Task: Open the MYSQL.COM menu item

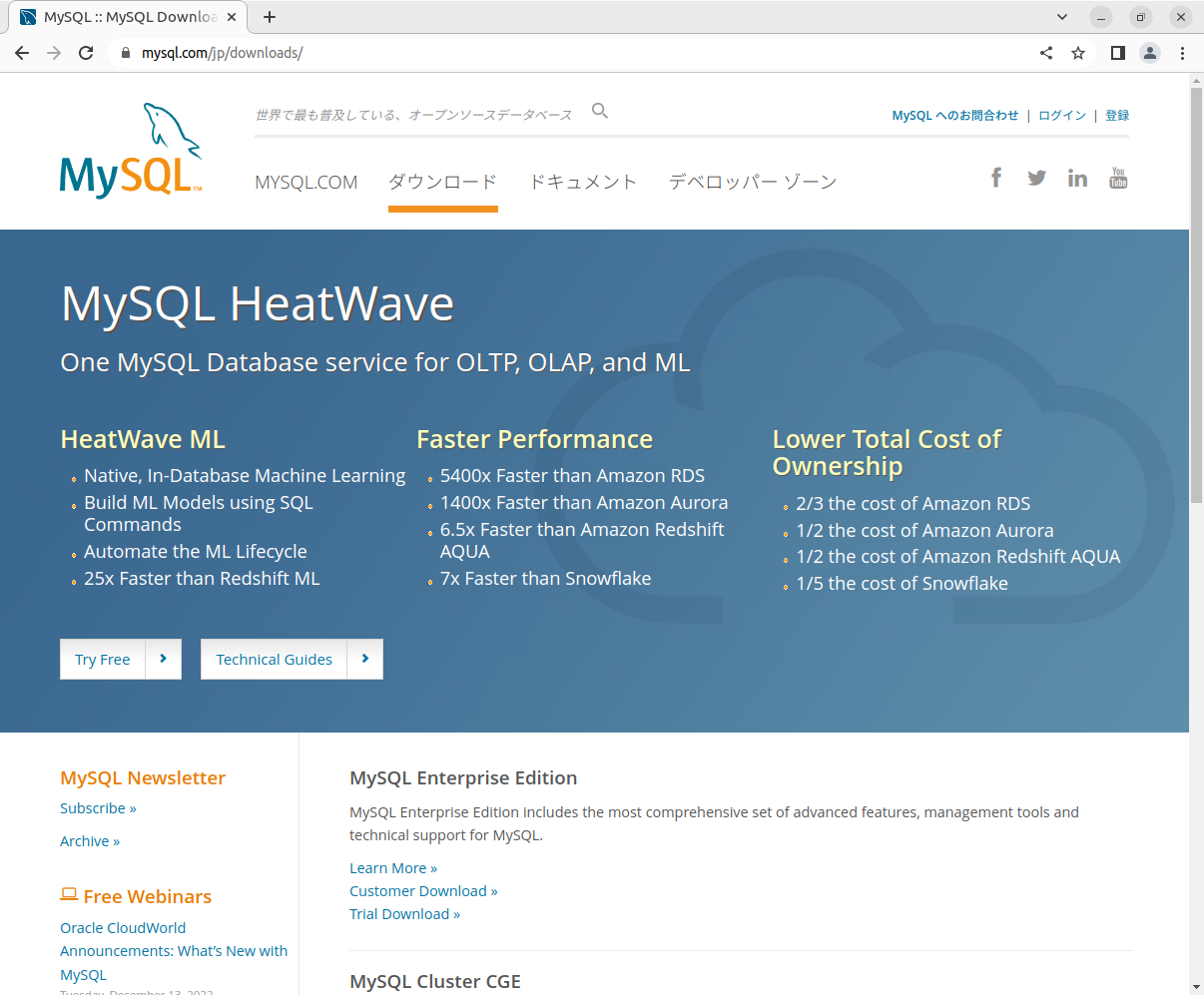Action: 306,183
